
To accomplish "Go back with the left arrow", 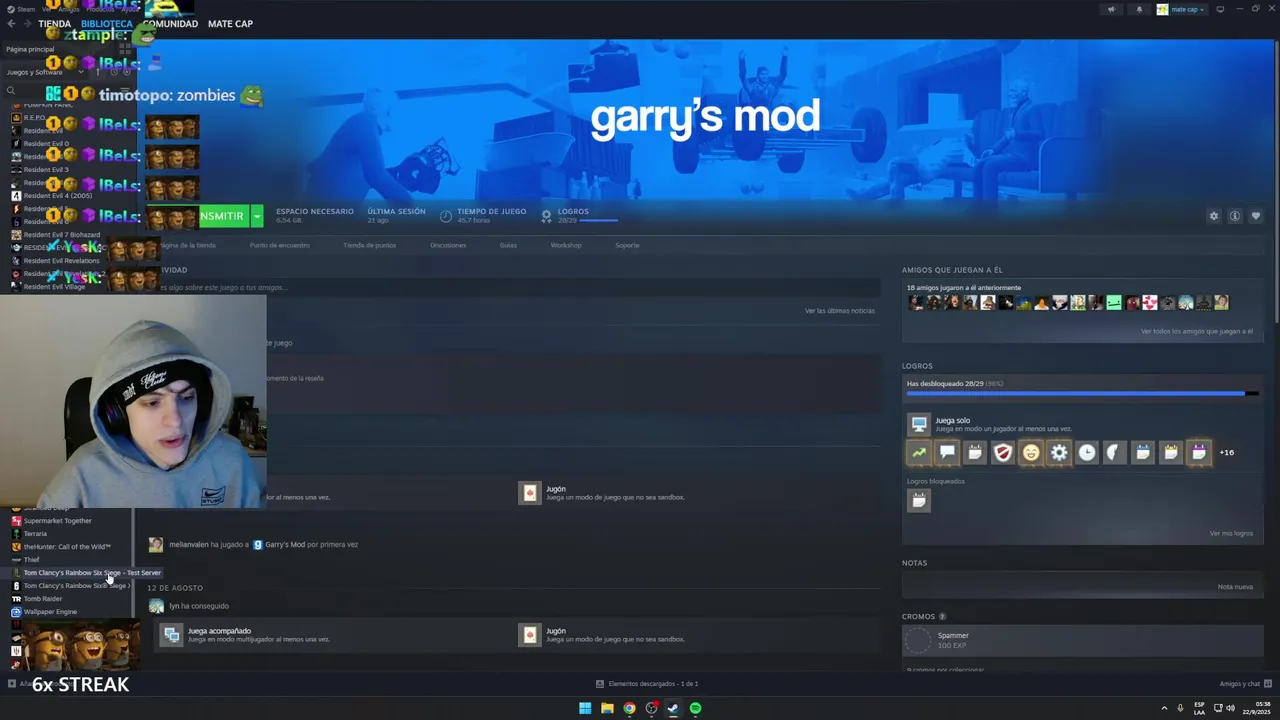I will (12, 23).
